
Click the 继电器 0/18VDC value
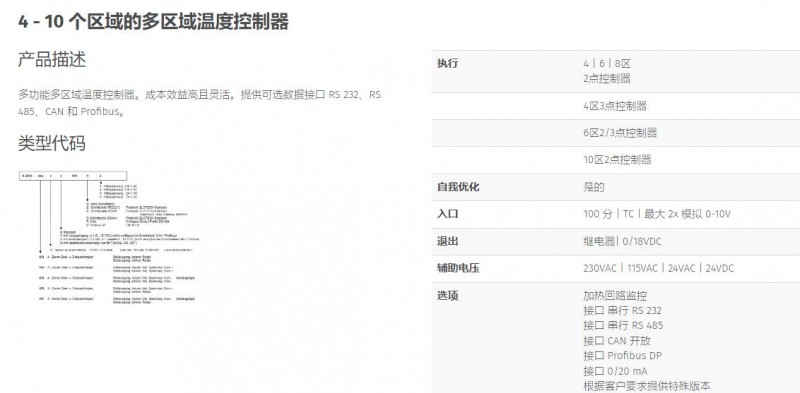point(622,241)
